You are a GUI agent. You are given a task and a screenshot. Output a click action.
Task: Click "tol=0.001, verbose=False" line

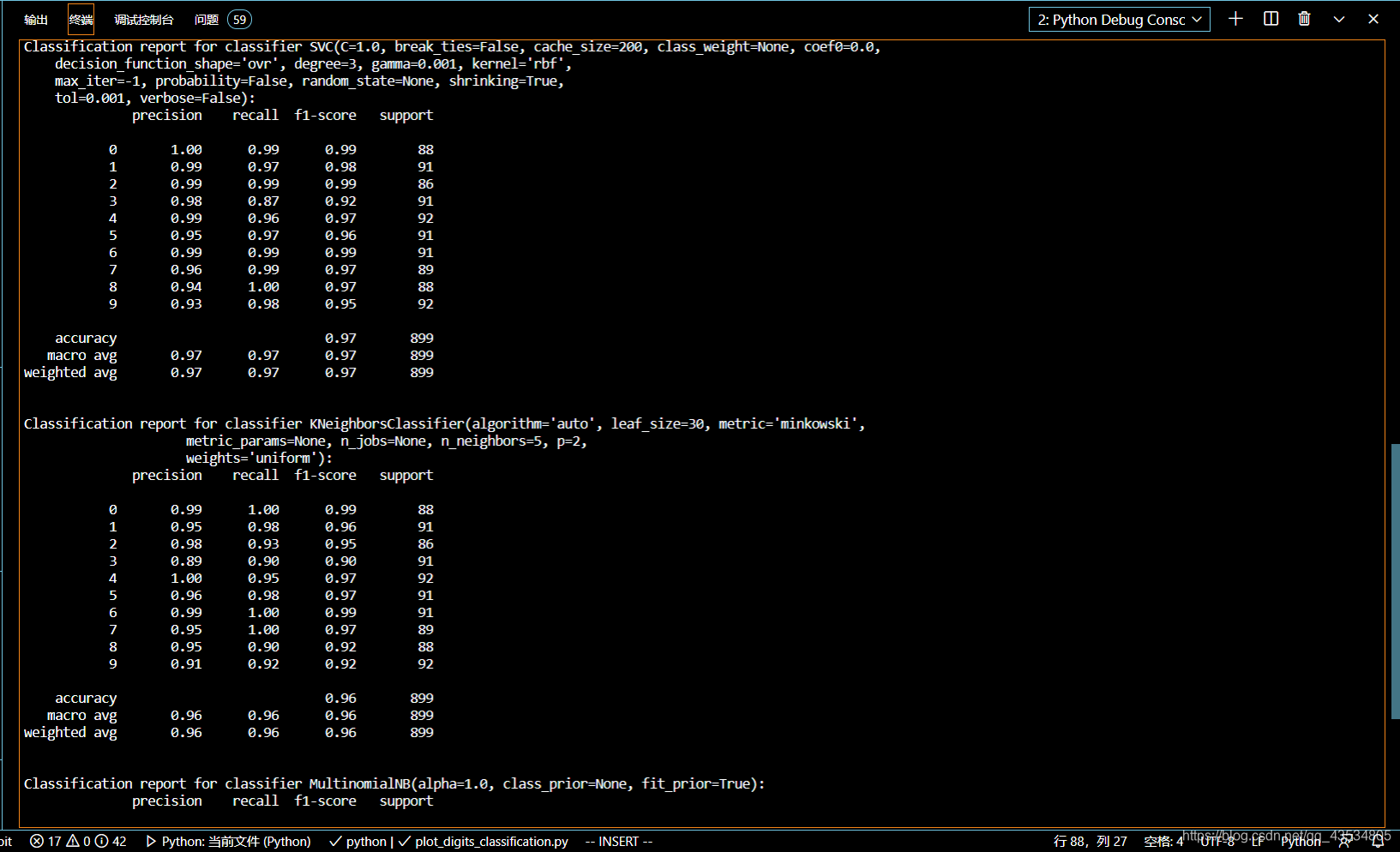click(x=155, y=99)
